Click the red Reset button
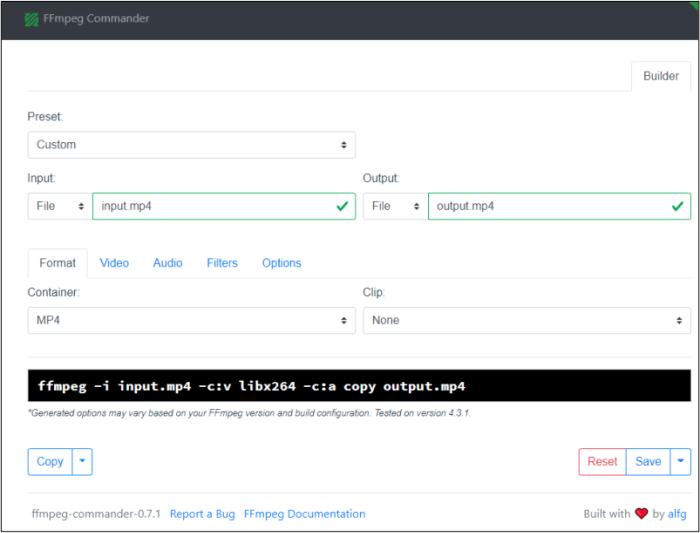The height and width of the screenshot is (533, 700). [x=602, y=462]
